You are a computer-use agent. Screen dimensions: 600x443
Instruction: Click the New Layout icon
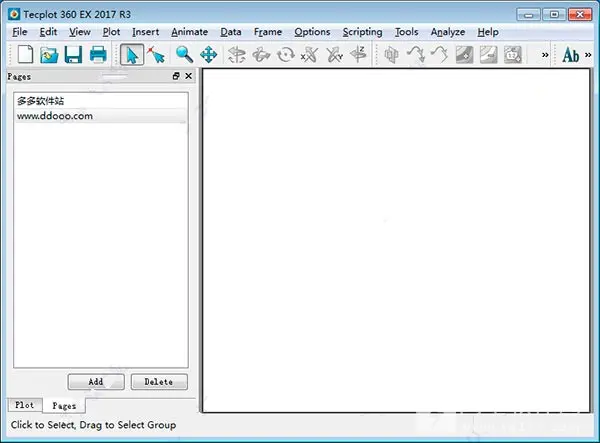click(x=24, y=55)
